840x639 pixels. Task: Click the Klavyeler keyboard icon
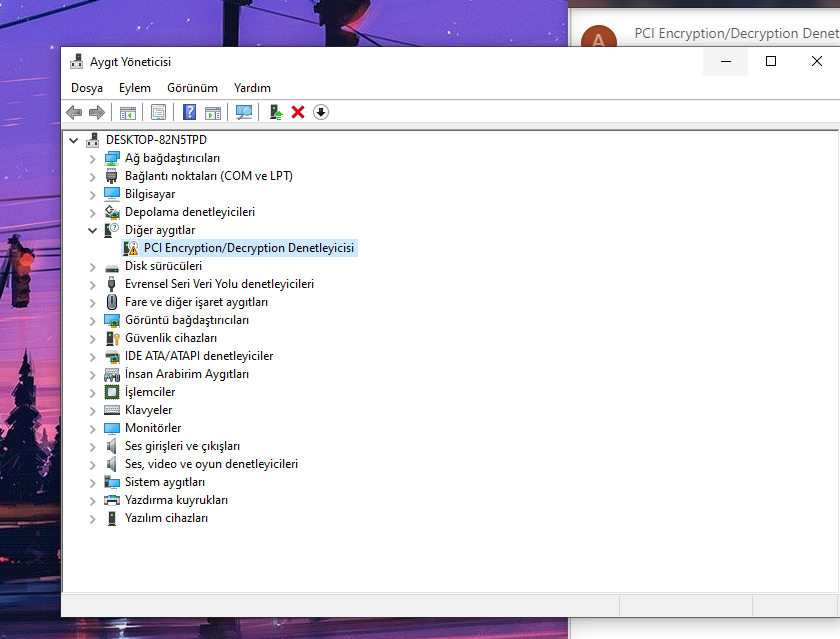tap(112, 410)
